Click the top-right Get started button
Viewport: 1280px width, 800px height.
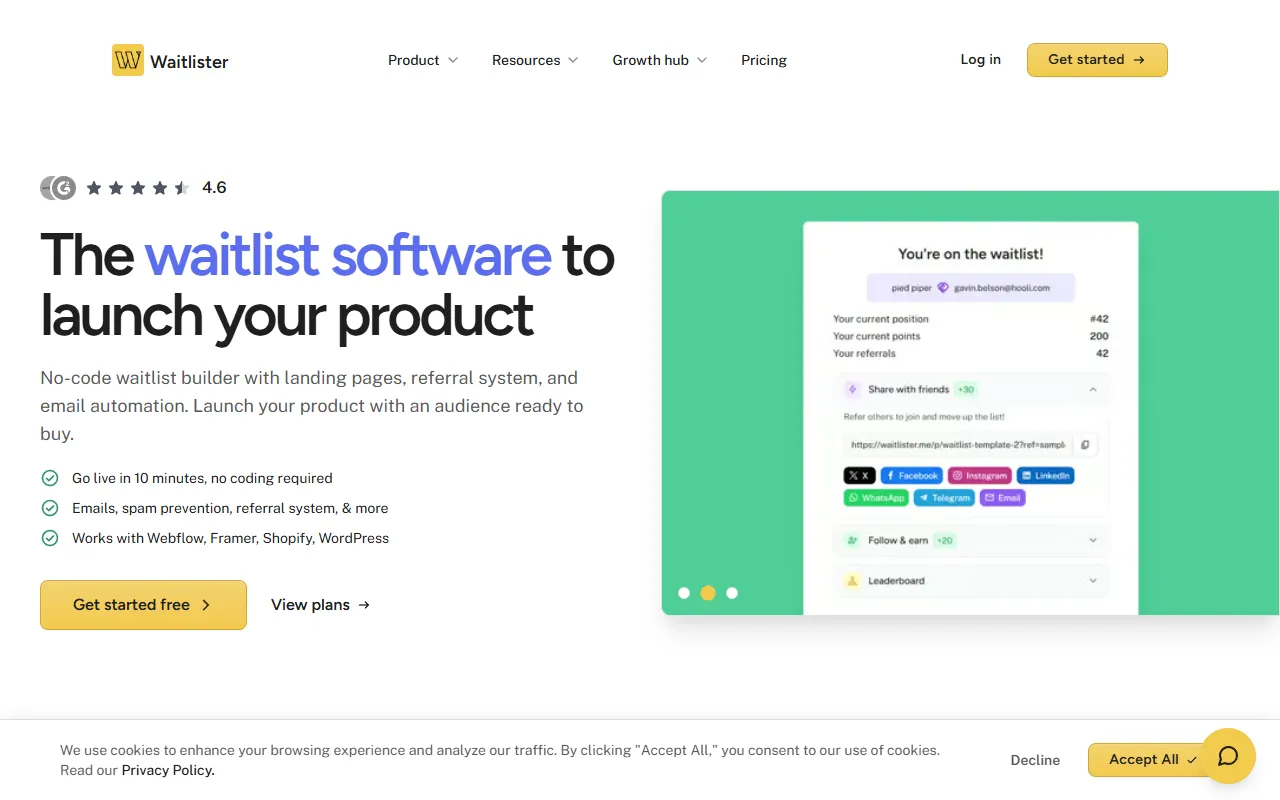pyautogui.click(x=1097, y=60)
